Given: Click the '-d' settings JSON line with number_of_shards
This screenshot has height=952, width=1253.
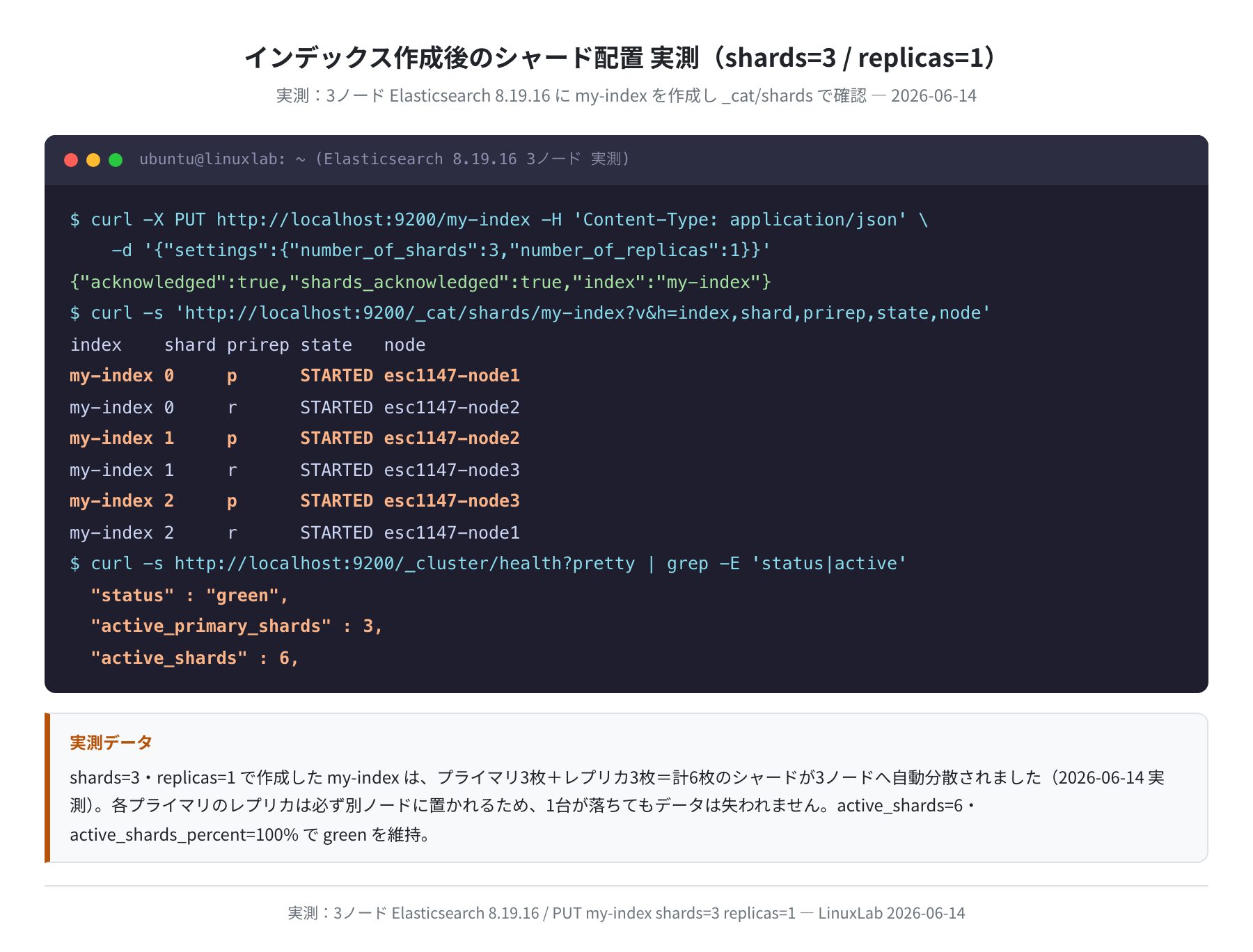Looking at the screenshot, I should [441, 251].
